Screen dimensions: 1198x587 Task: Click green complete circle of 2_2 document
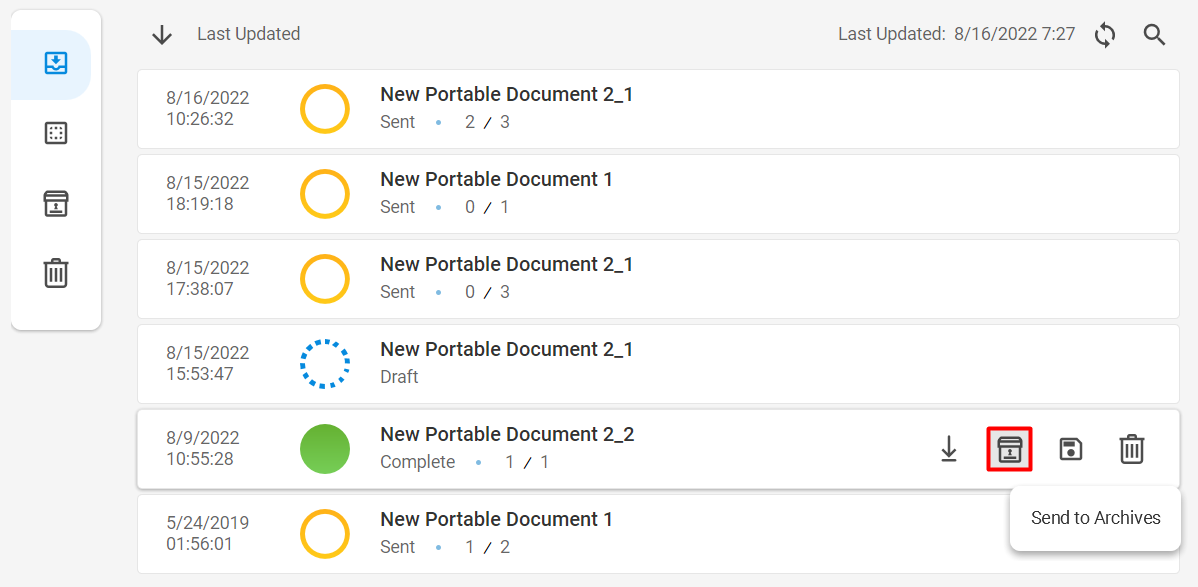click(325, 449)
